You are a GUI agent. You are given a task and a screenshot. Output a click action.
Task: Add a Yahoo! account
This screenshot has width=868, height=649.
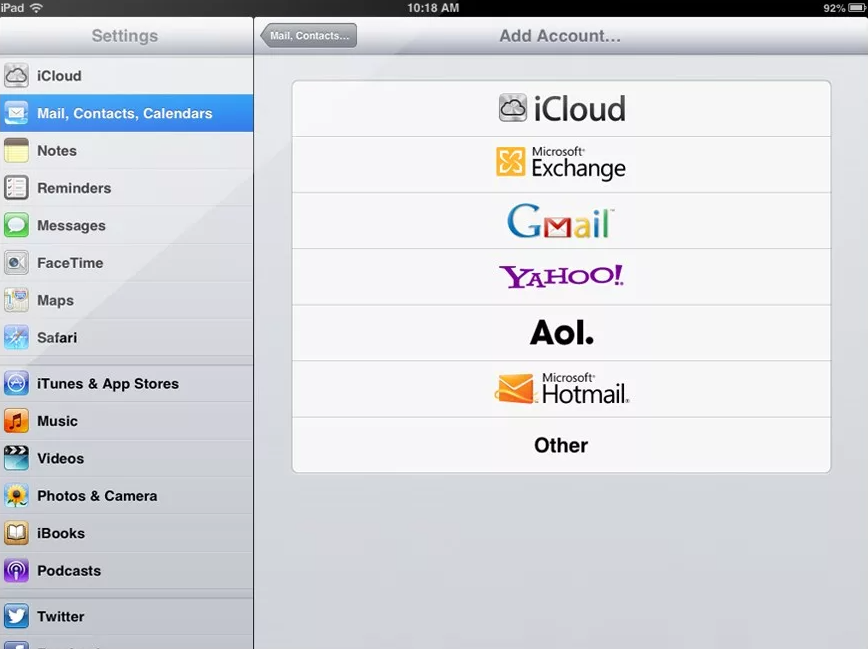(561, 276)
